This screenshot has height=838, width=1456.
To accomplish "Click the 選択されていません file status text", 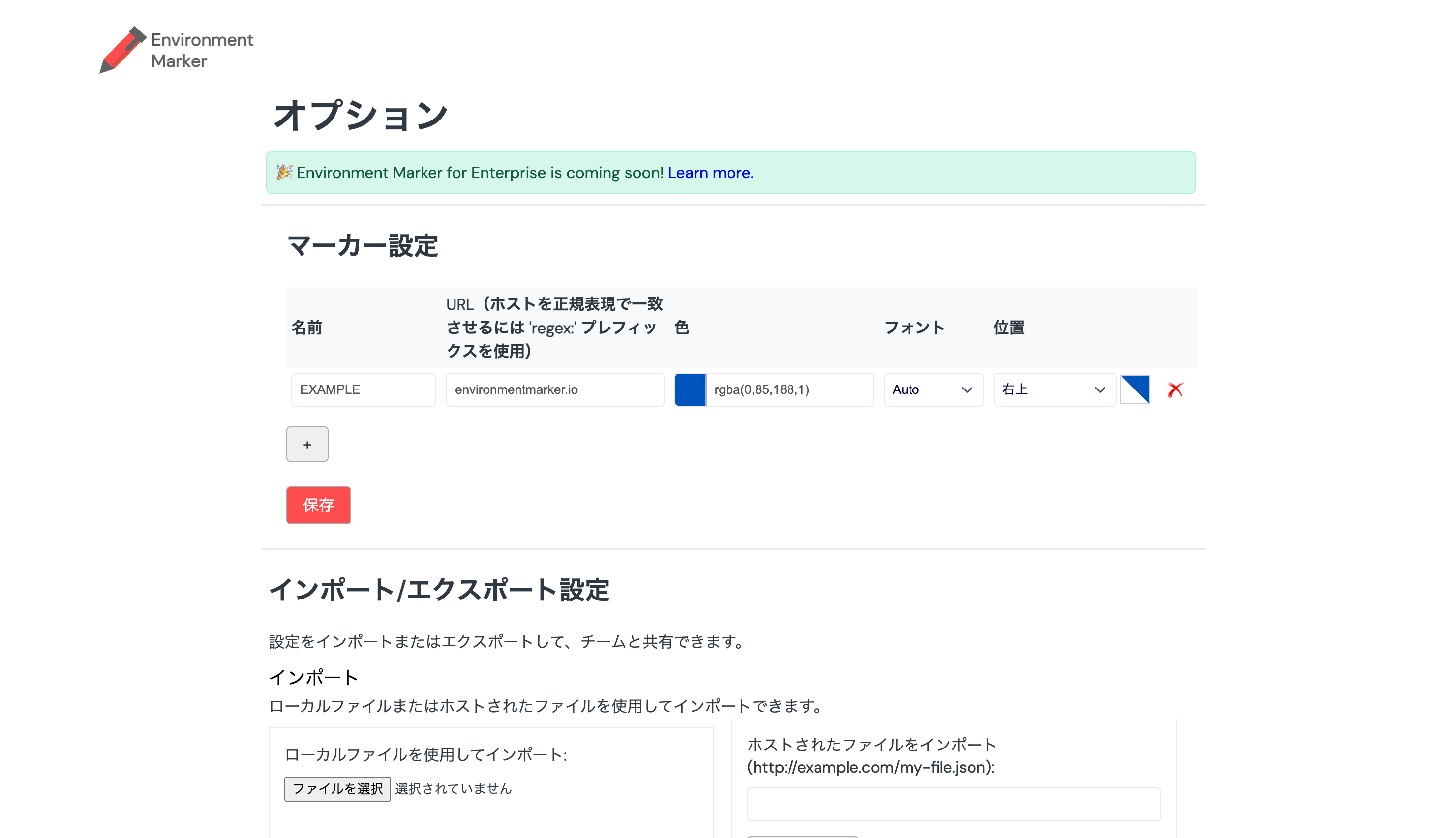I will (454, 788).
